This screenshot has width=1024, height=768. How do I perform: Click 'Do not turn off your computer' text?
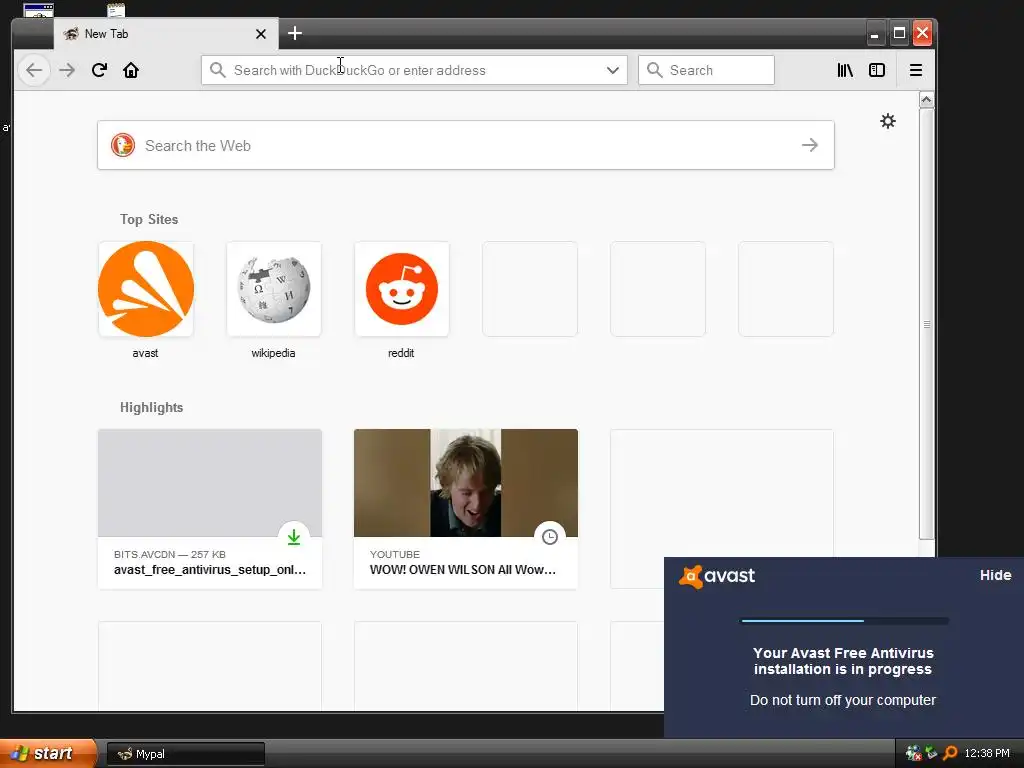(x=842, y=700)
